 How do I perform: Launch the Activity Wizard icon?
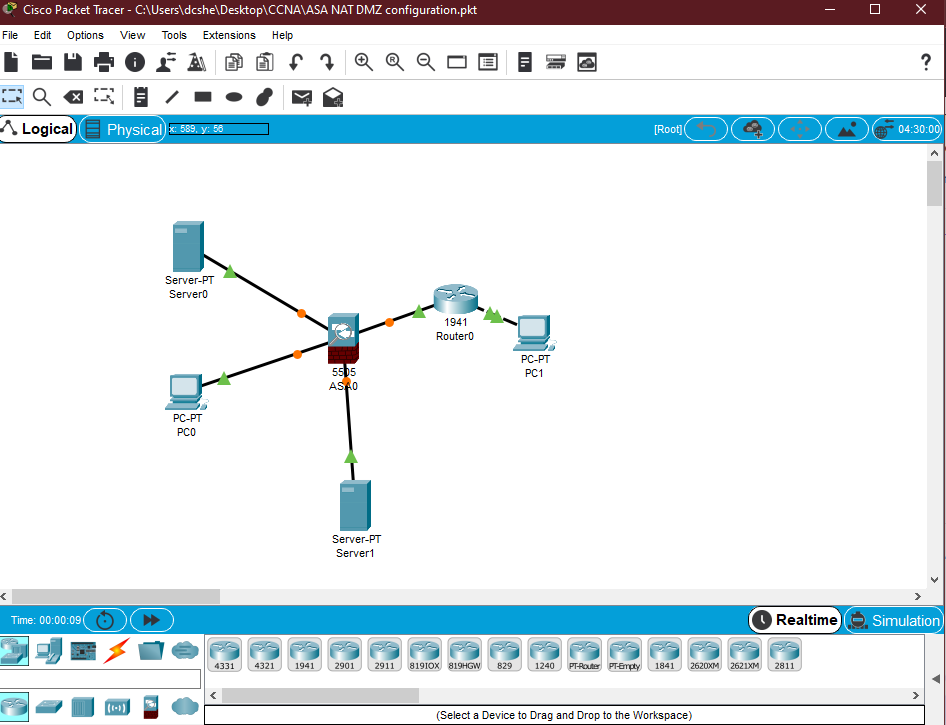click(x=166, y=62)
